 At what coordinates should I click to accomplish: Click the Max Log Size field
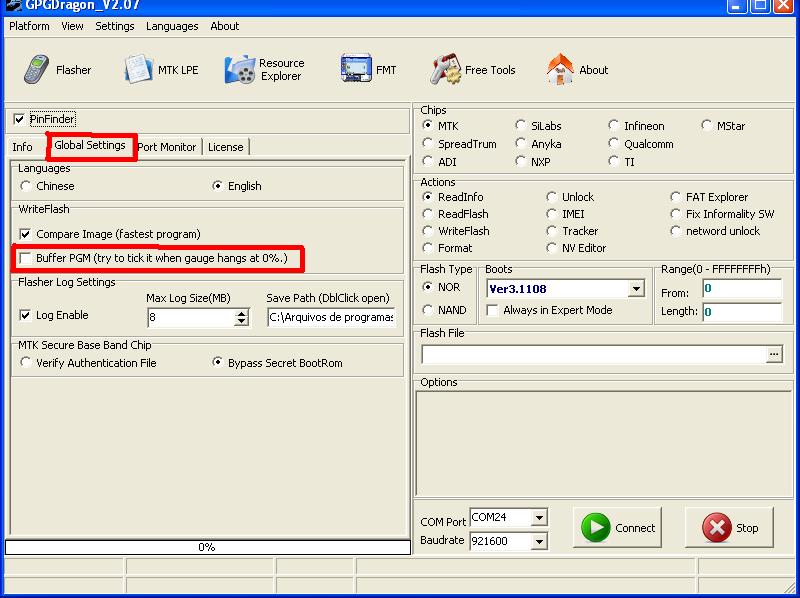pos(191,317)
